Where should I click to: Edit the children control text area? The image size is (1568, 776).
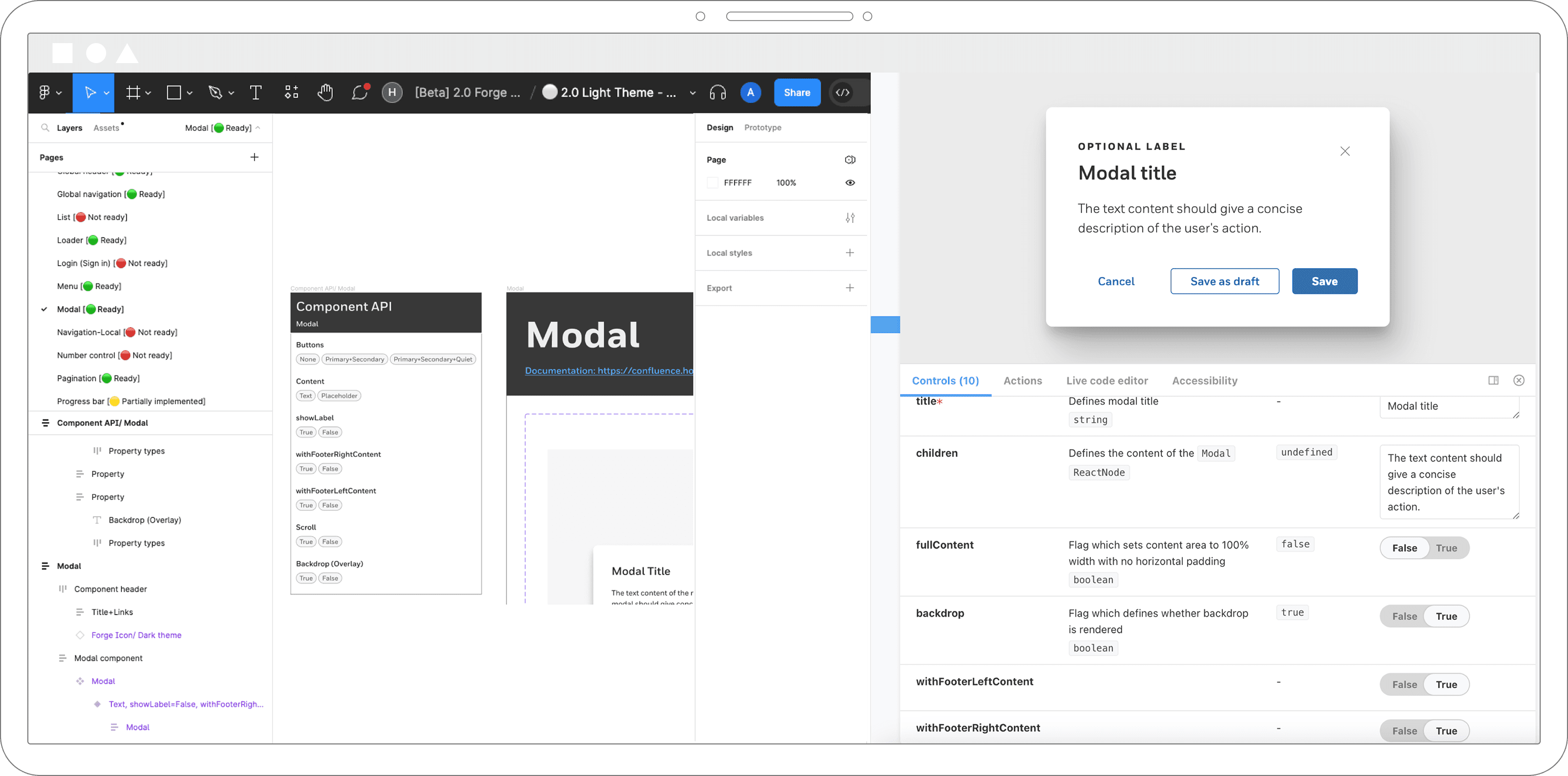tap(1449, 483)
